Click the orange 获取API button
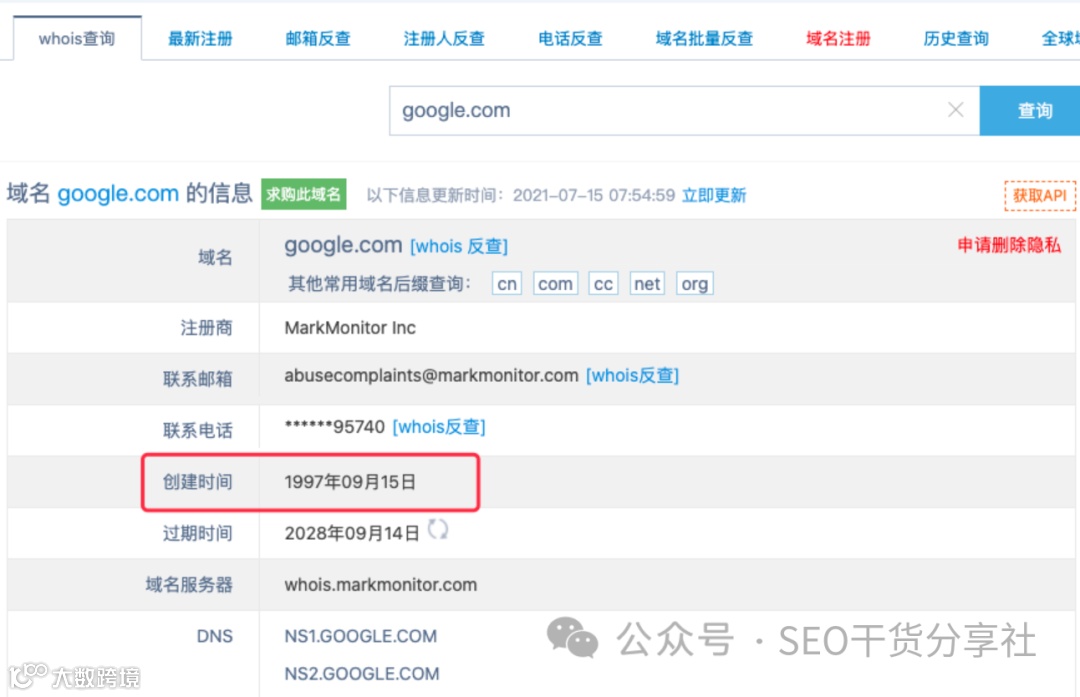 click(x=1040, y=196)
